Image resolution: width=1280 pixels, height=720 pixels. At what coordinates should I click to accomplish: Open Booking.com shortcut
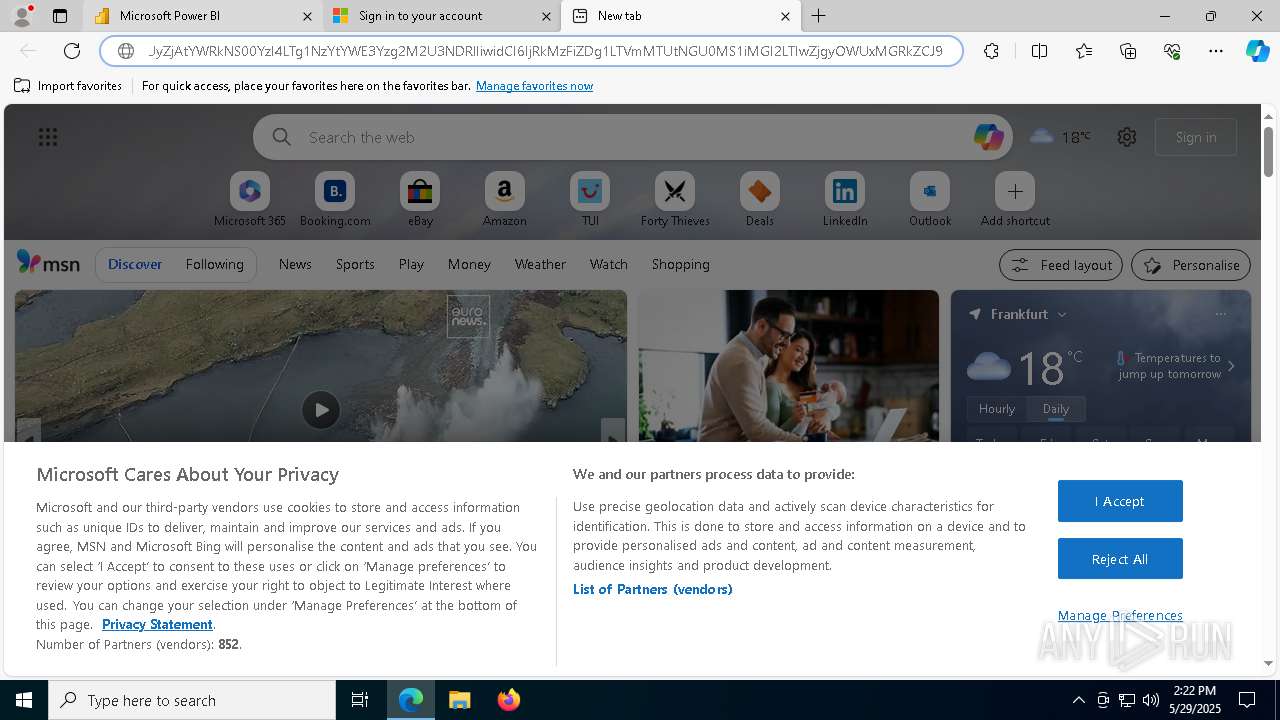coord(335,200)
